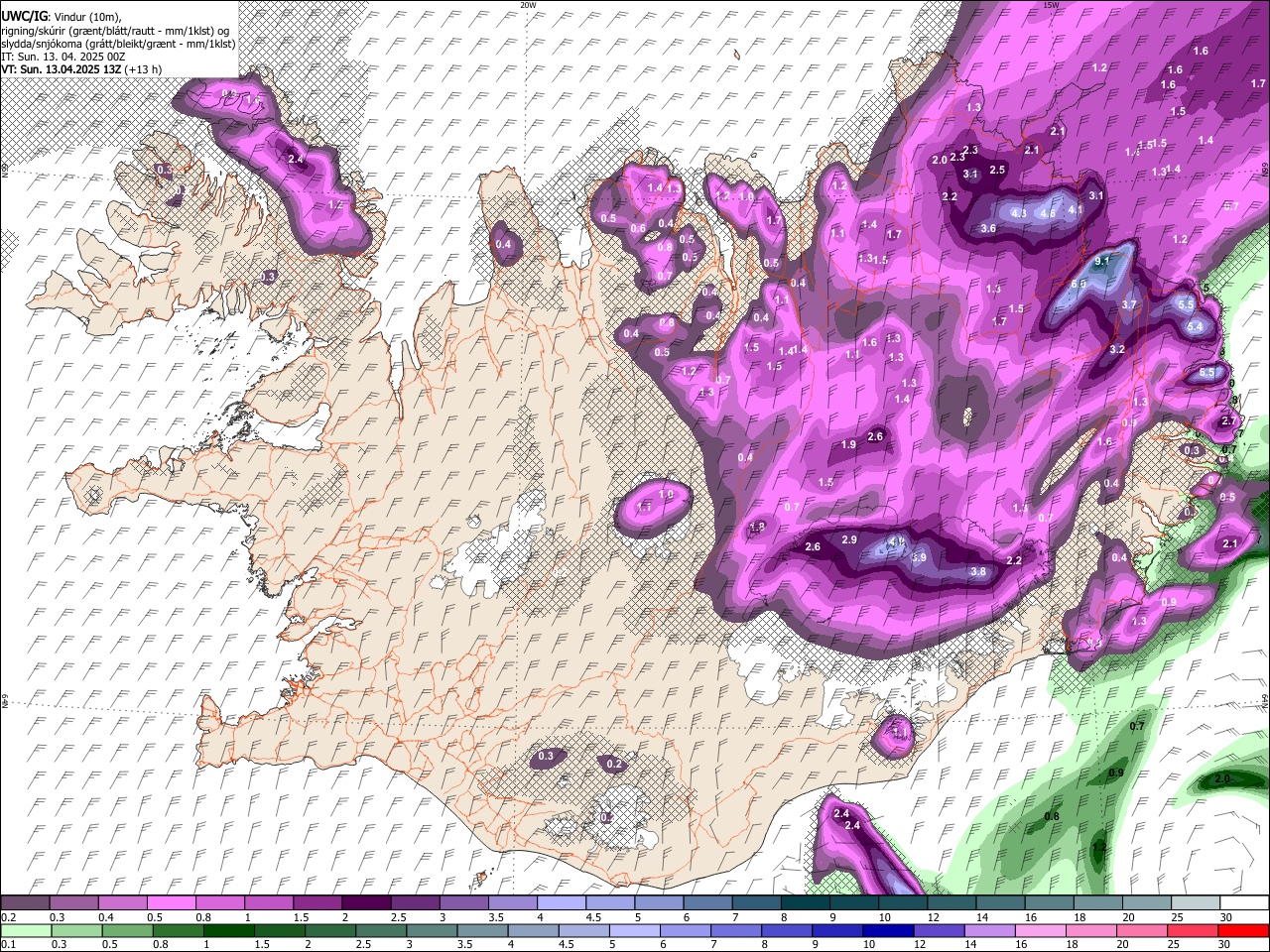Click the light lavender swatch labeled 4 in snow legend
Screen dimensions: 1270x952
coord(562,902)
